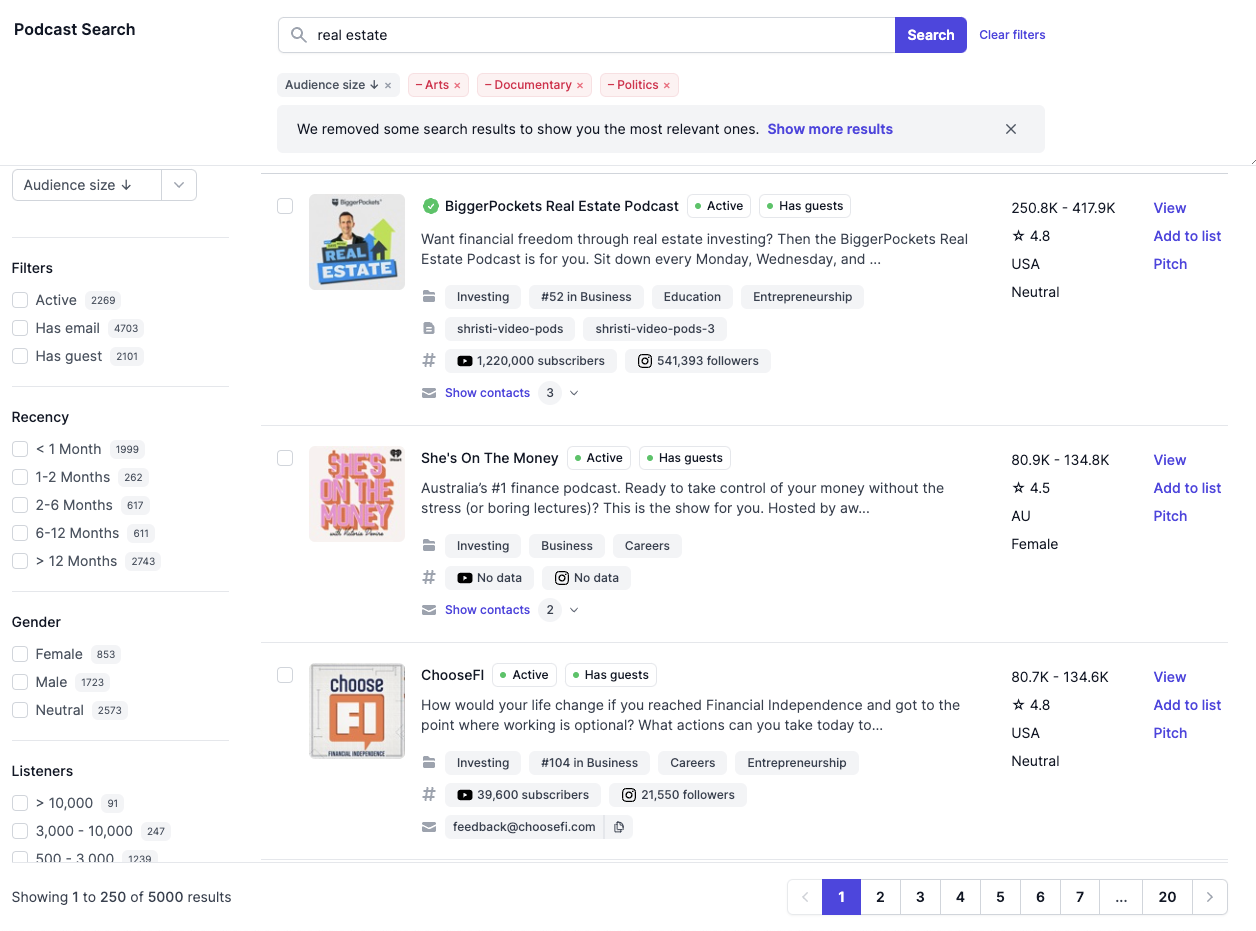
Task: Click the envelope icon in ChooseFI row
Action: click(429, 827)
